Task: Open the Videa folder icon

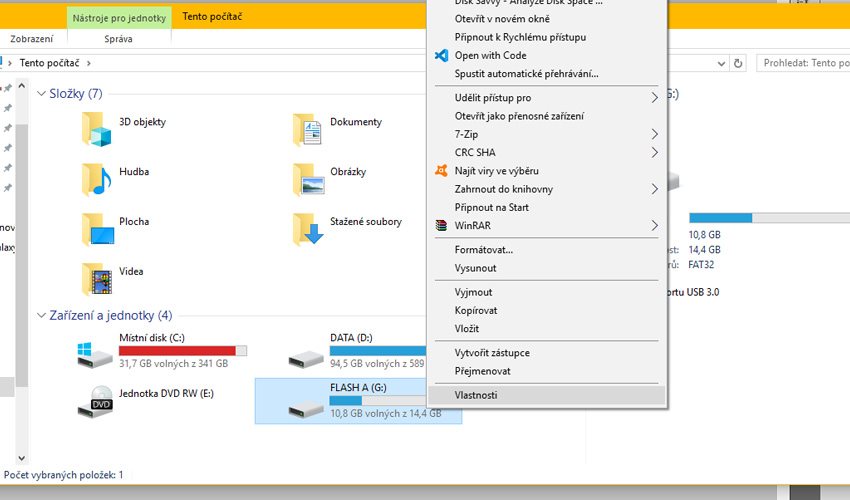Action: tap(97, 278)
